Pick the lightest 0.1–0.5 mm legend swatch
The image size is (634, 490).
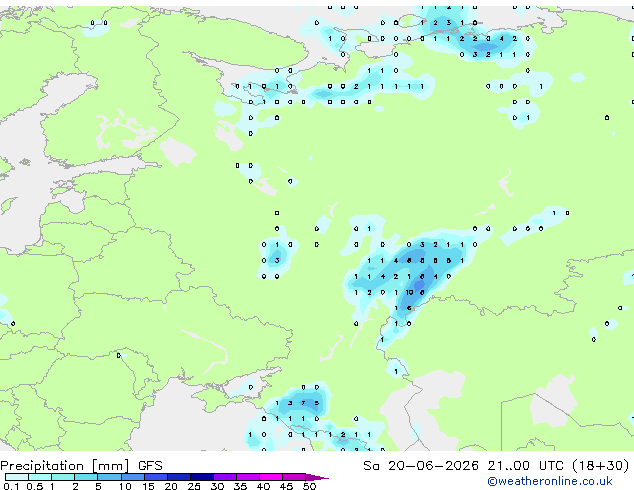[17, 477]
